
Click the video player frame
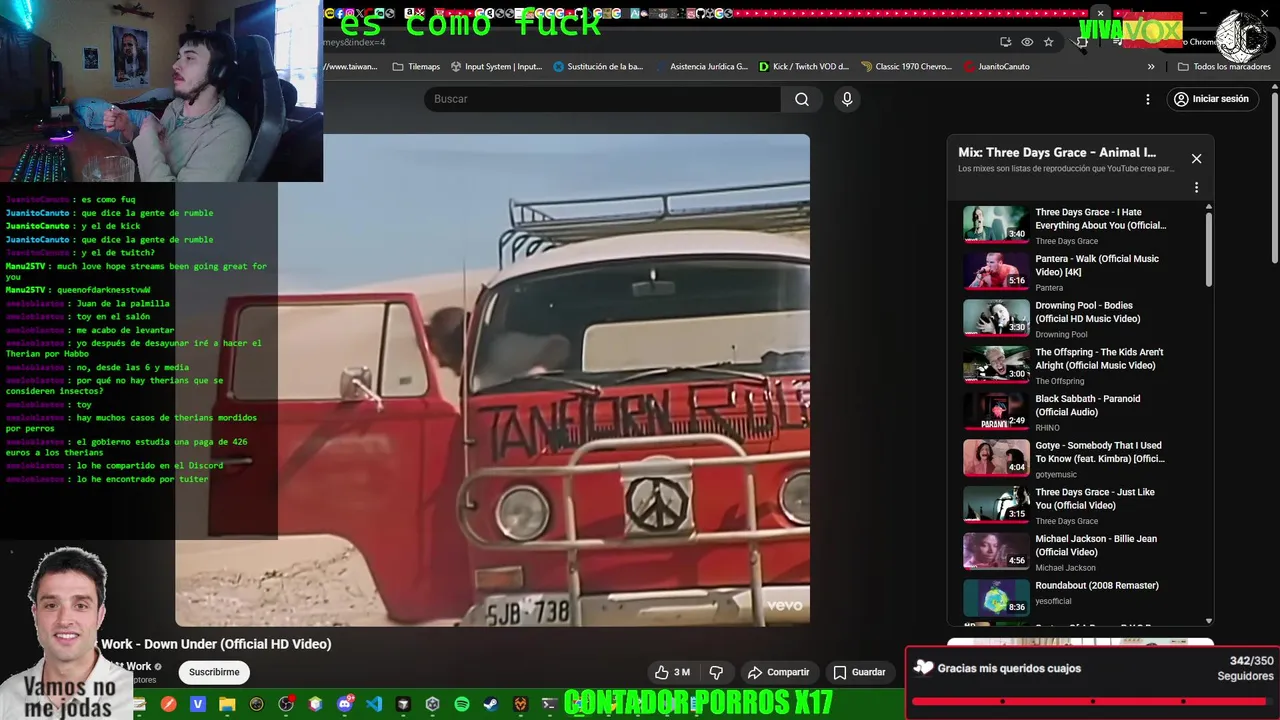pyautogui.click(x=492, y=380)
